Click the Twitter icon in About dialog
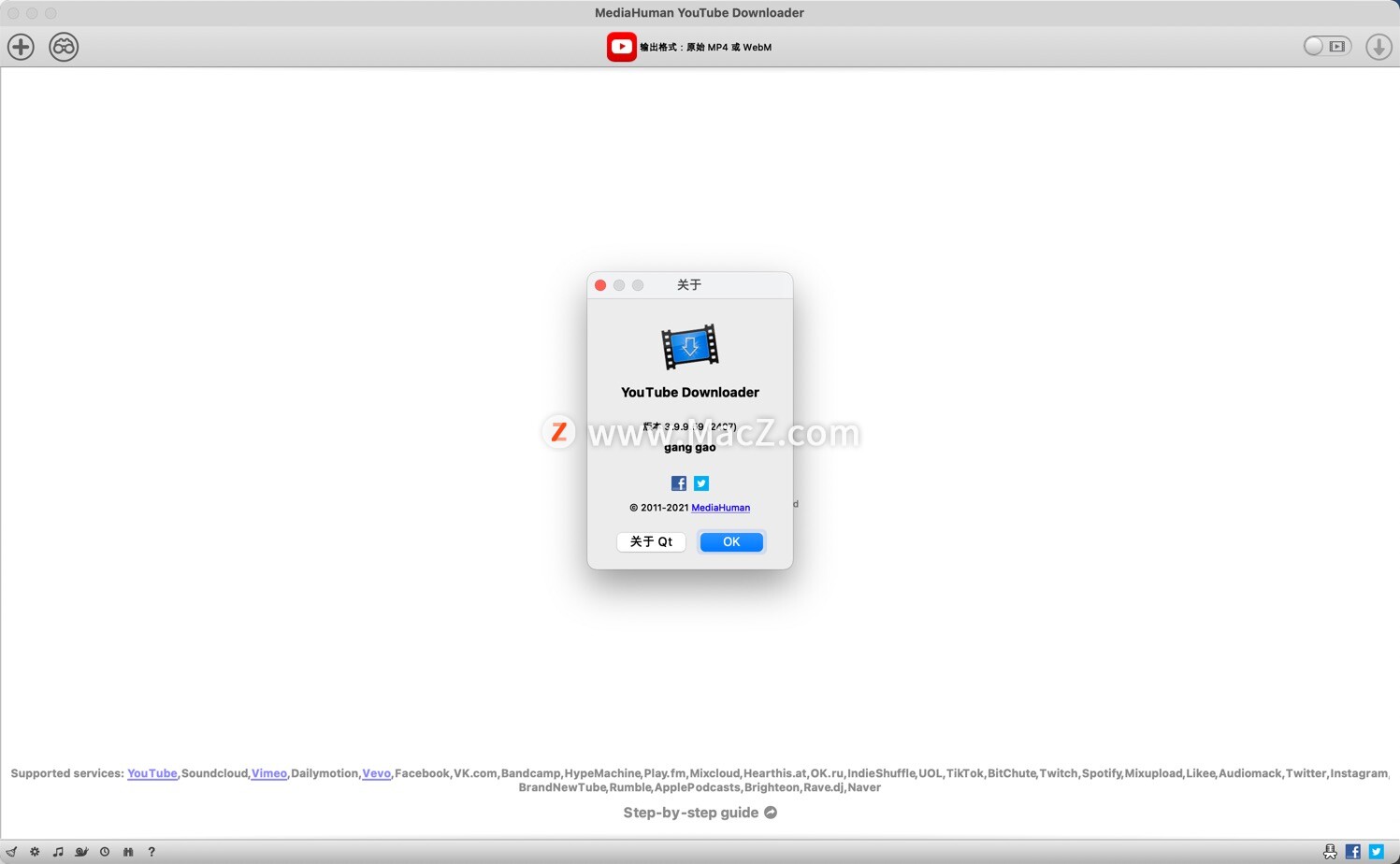The image size is (1400, 864). pyautogui.click(x=701, y=483)
